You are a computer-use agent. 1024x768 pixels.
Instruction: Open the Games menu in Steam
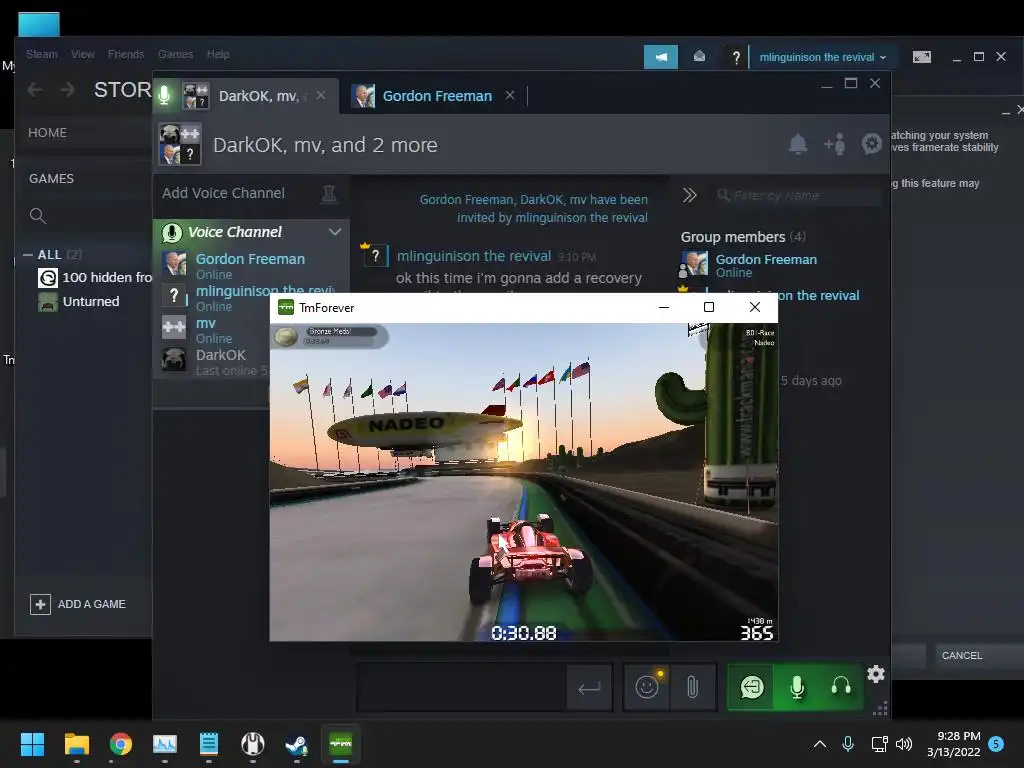[175, 54]
